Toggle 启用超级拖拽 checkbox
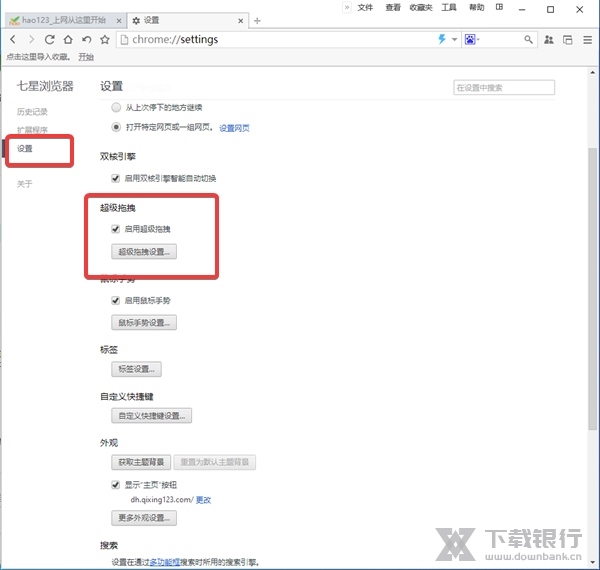This screenshot has height=570, width=600. click(x=115, y=229)
